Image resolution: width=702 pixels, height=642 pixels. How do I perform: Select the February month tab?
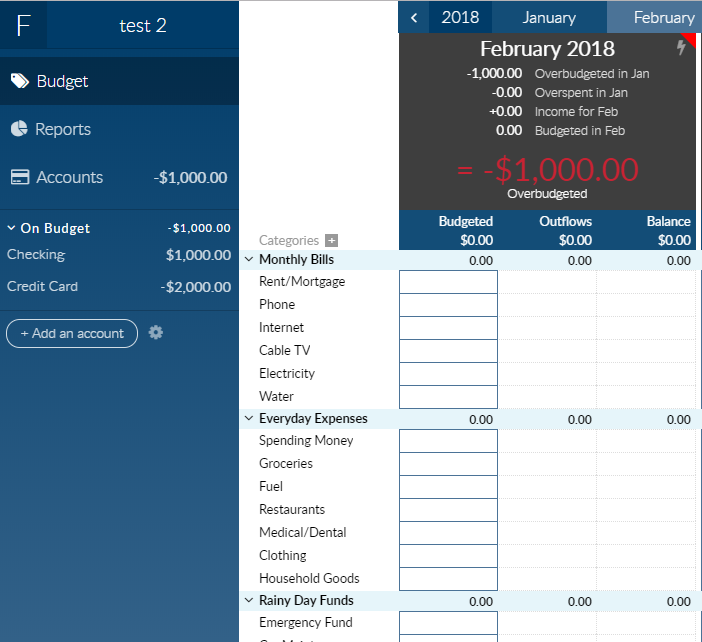click(655, 17)
